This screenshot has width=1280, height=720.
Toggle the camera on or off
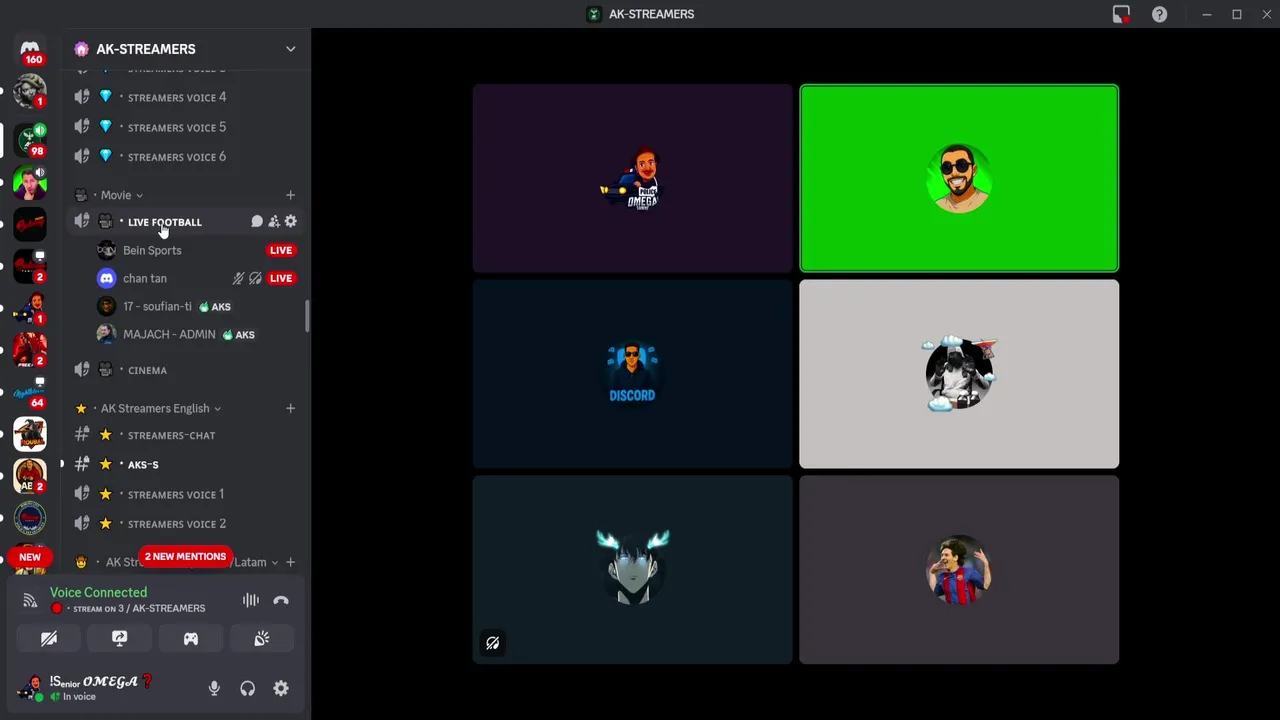pyautogui.click(x=49, y=639)
